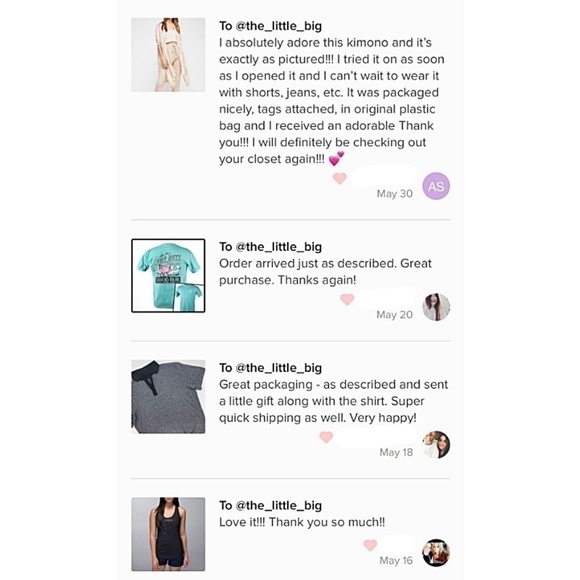This screenshot has height=580, width=580.
Task: Tap the heart icon on the kimono review
Action: (340, 178)
